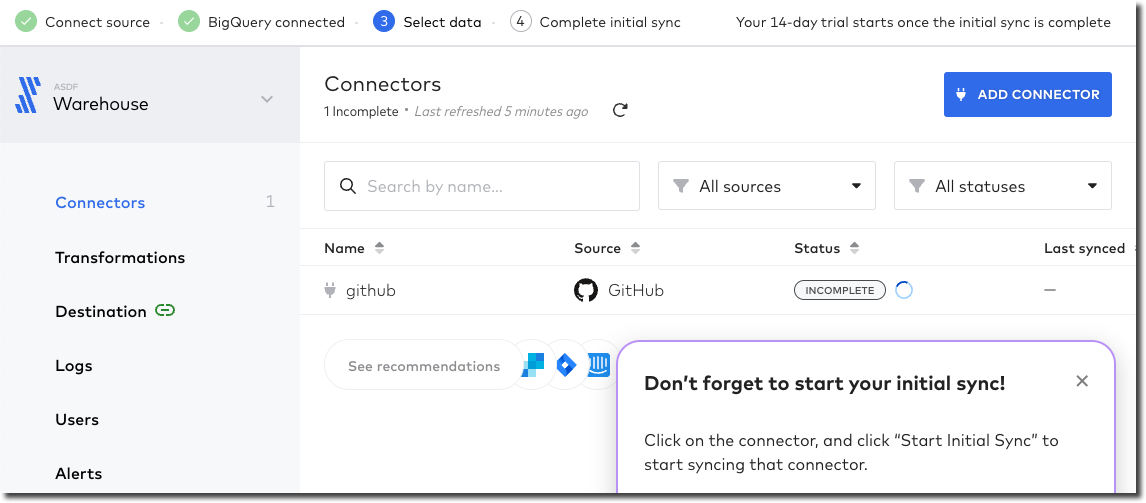This screenshot has height=503, width=1146.
Task: Click the Destination link status icon
Action: [166, 311]
